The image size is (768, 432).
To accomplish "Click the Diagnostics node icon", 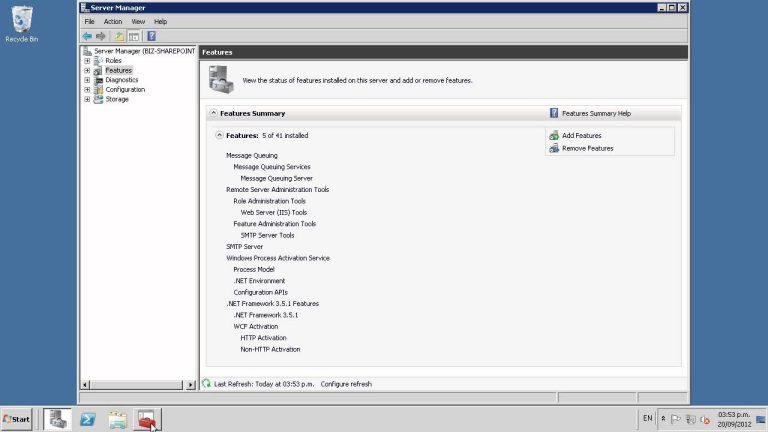I will tap(98, 80).
